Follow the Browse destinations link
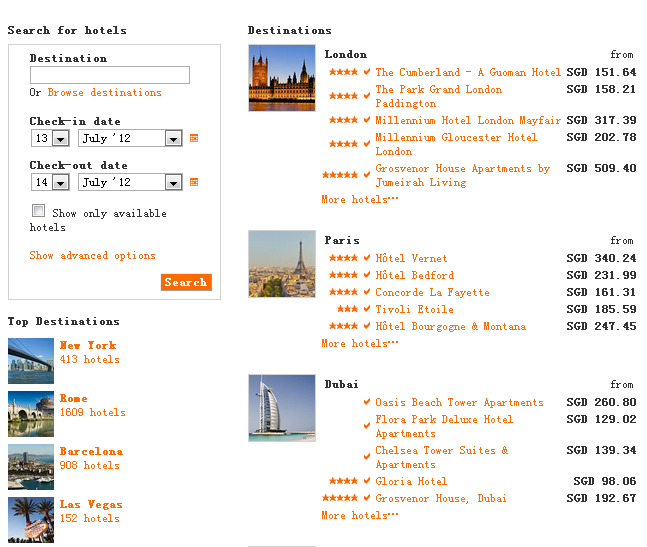 pos(104,92)
